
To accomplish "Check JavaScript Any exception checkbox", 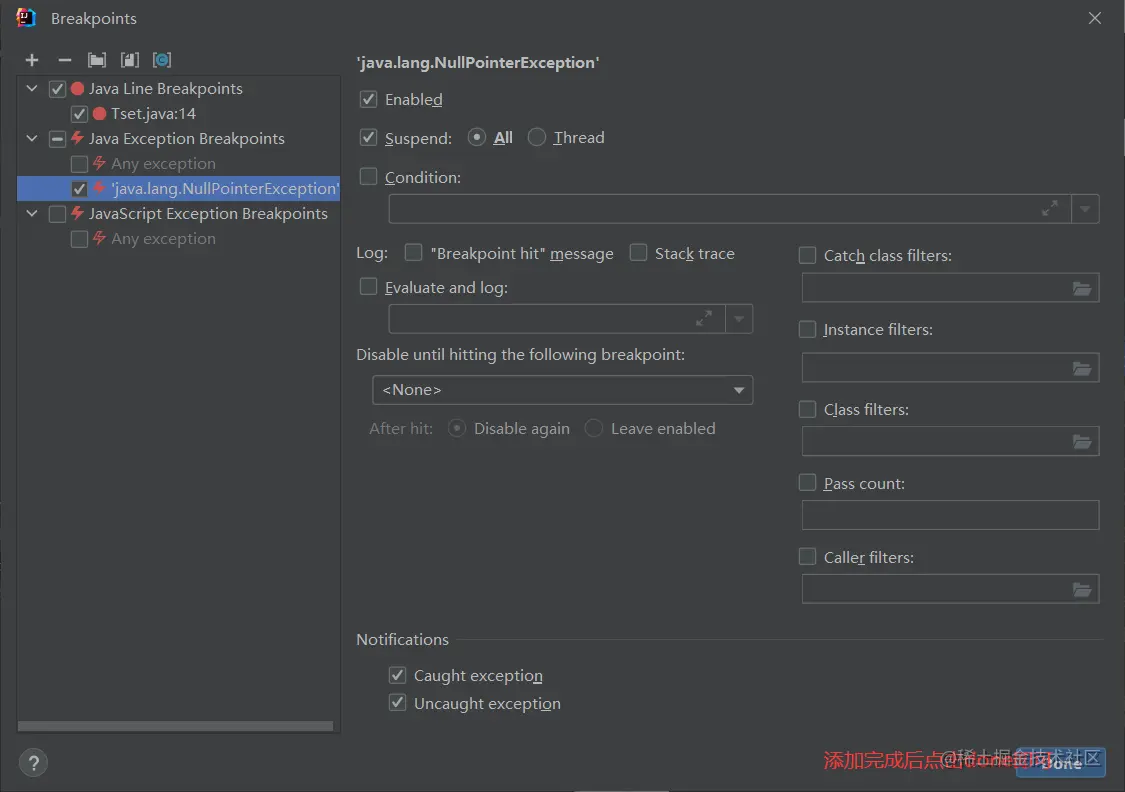I will [80, 239].
